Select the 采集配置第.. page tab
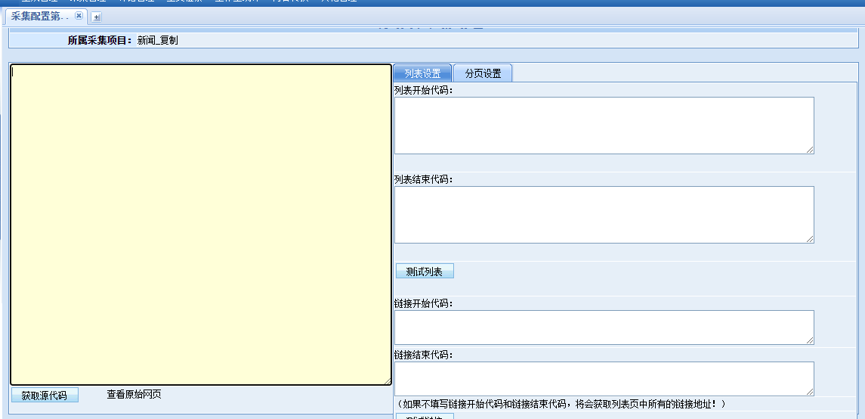 40,16
